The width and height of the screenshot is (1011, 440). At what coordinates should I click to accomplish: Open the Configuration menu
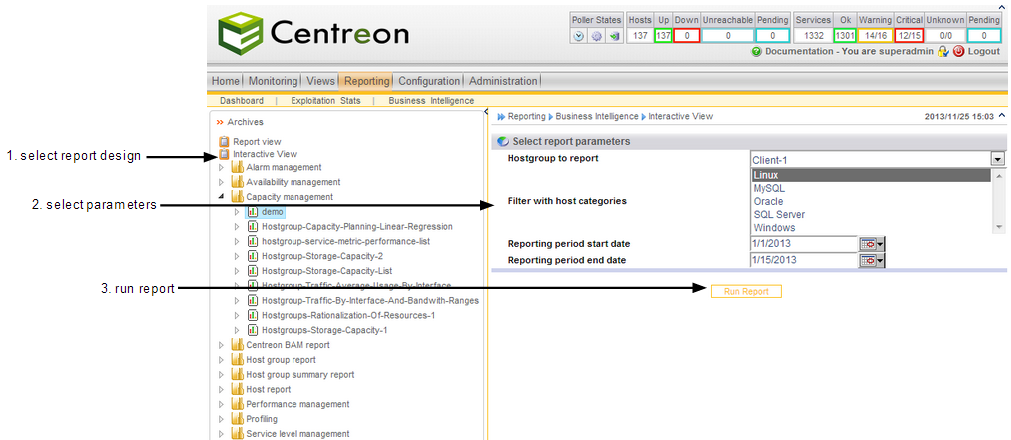pyautogui.click(x=429, y=81)
